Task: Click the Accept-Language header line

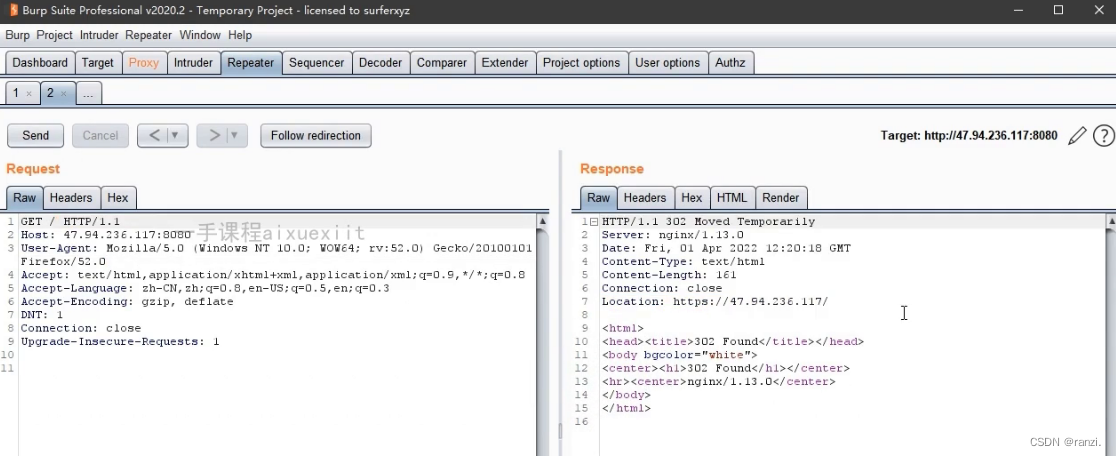Action: [205, 288]
